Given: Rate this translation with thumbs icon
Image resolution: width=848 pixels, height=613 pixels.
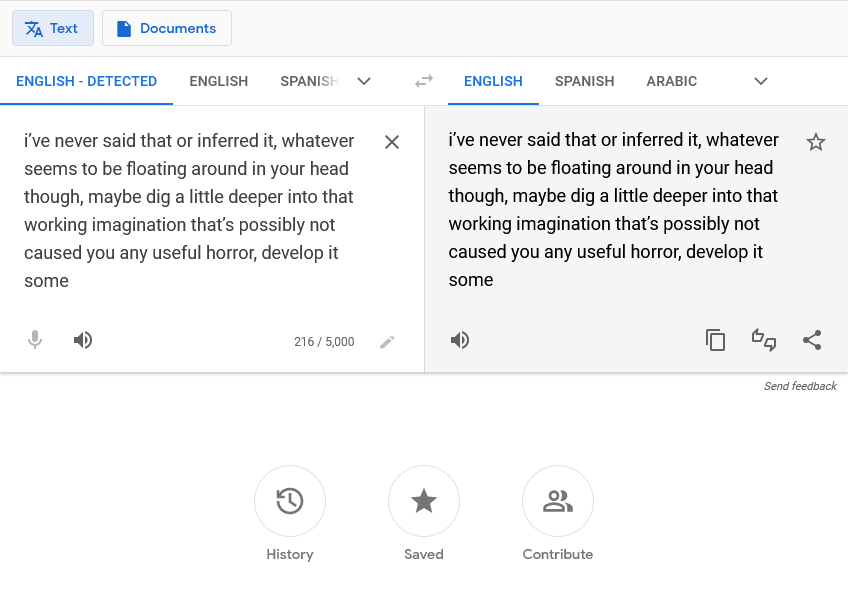Looking at the screenshot, I should point(764,340).
